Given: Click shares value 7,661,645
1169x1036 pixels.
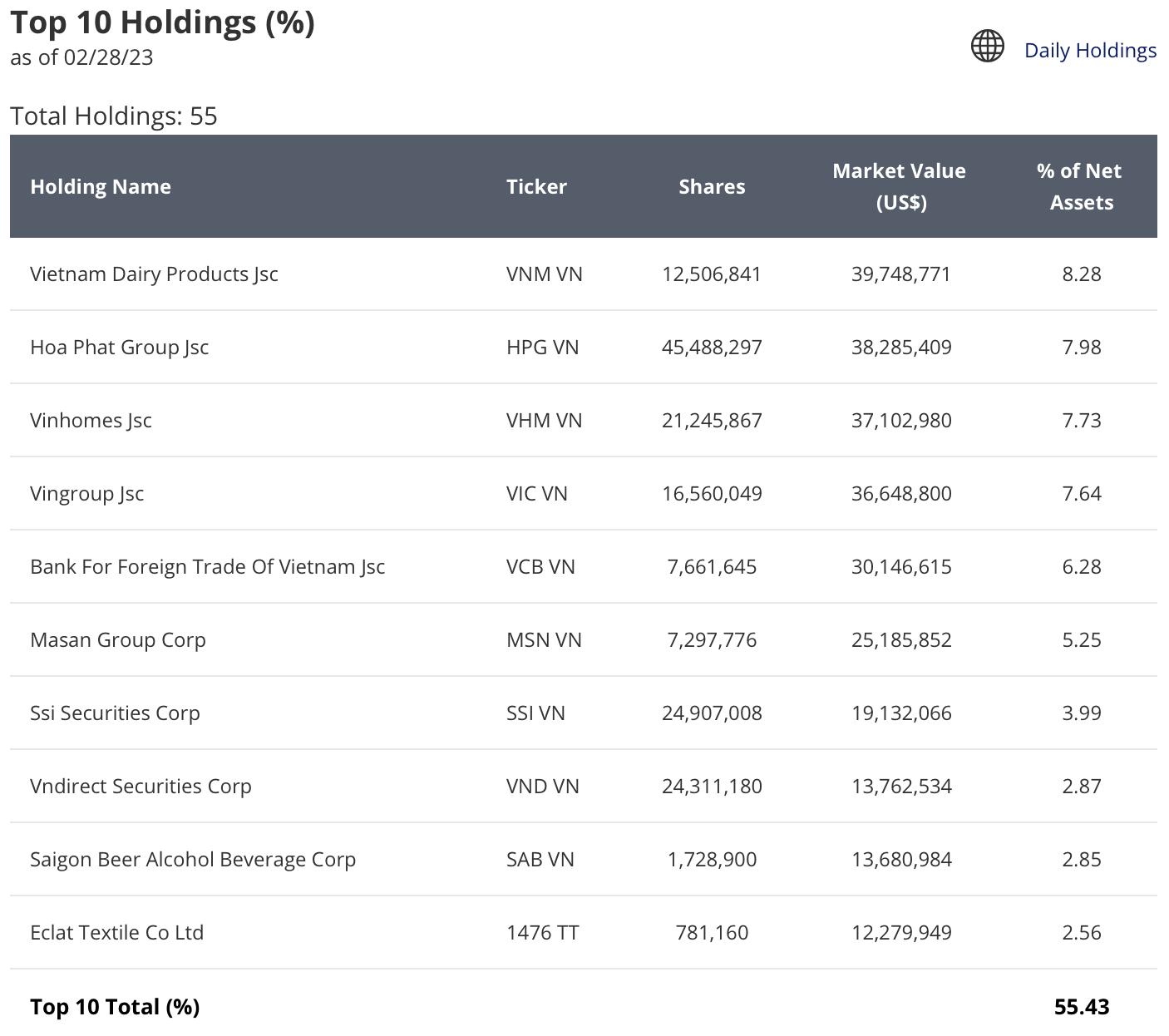Looking at the screenshot, I should point(712,566).
